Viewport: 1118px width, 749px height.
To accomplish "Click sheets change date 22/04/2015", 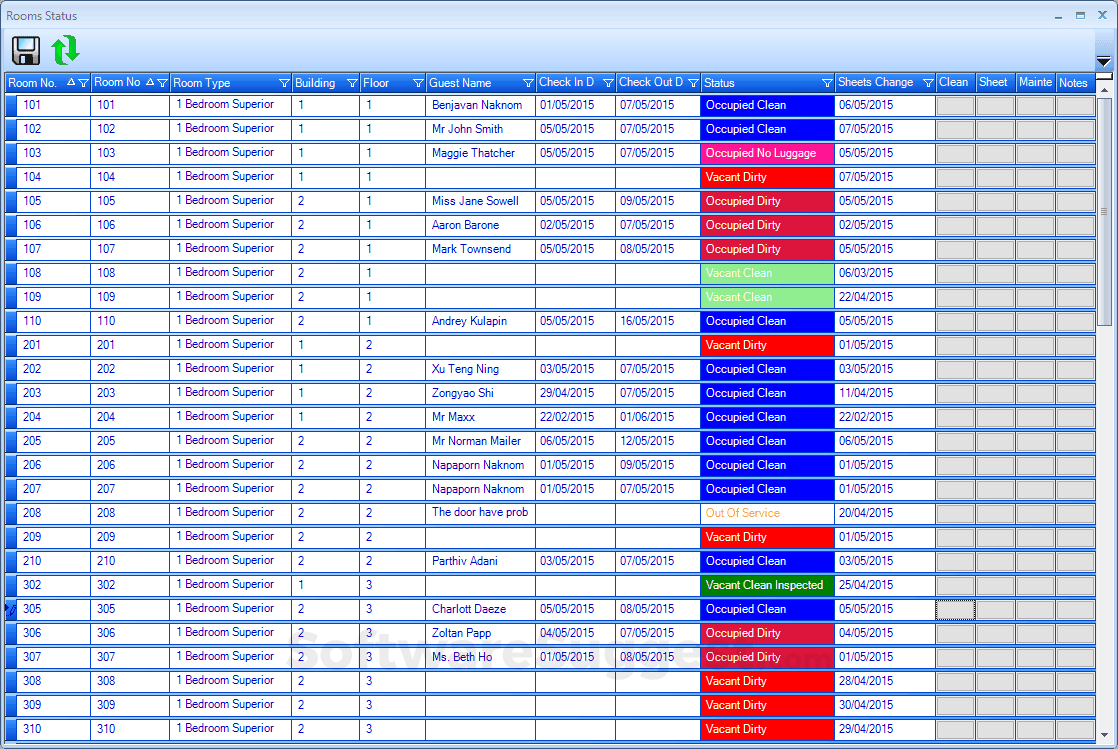I will [x=866, y=297].
